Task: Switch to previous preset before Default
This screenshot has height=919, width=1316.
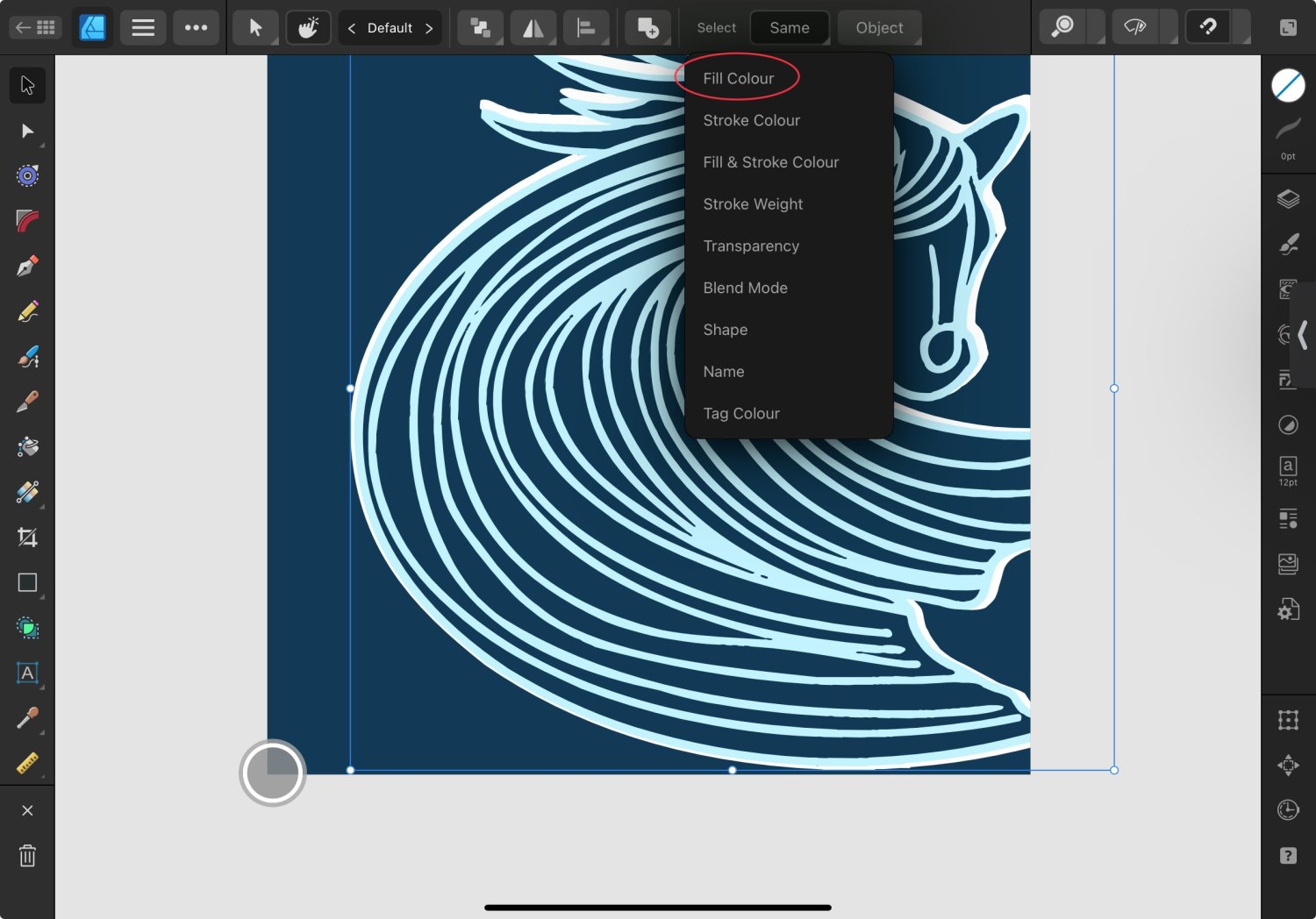Action: (x=352, y=28)
